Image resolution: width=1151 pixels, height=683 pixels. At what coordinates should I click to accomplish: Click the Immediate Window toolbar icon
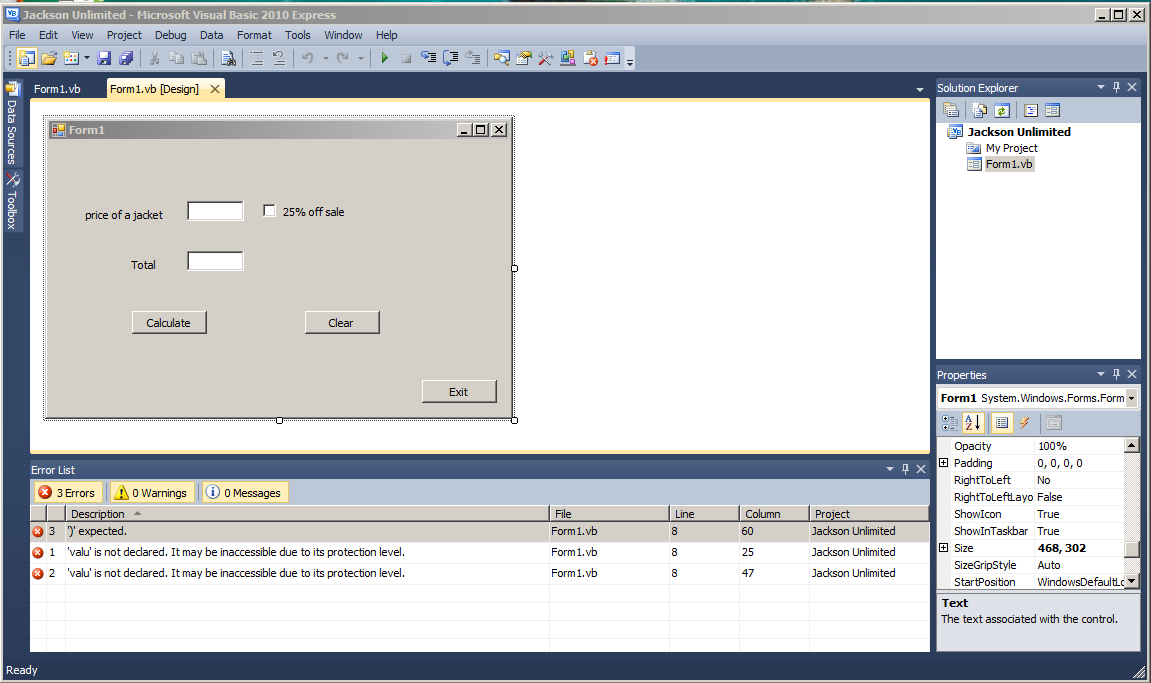click(612, 58)
